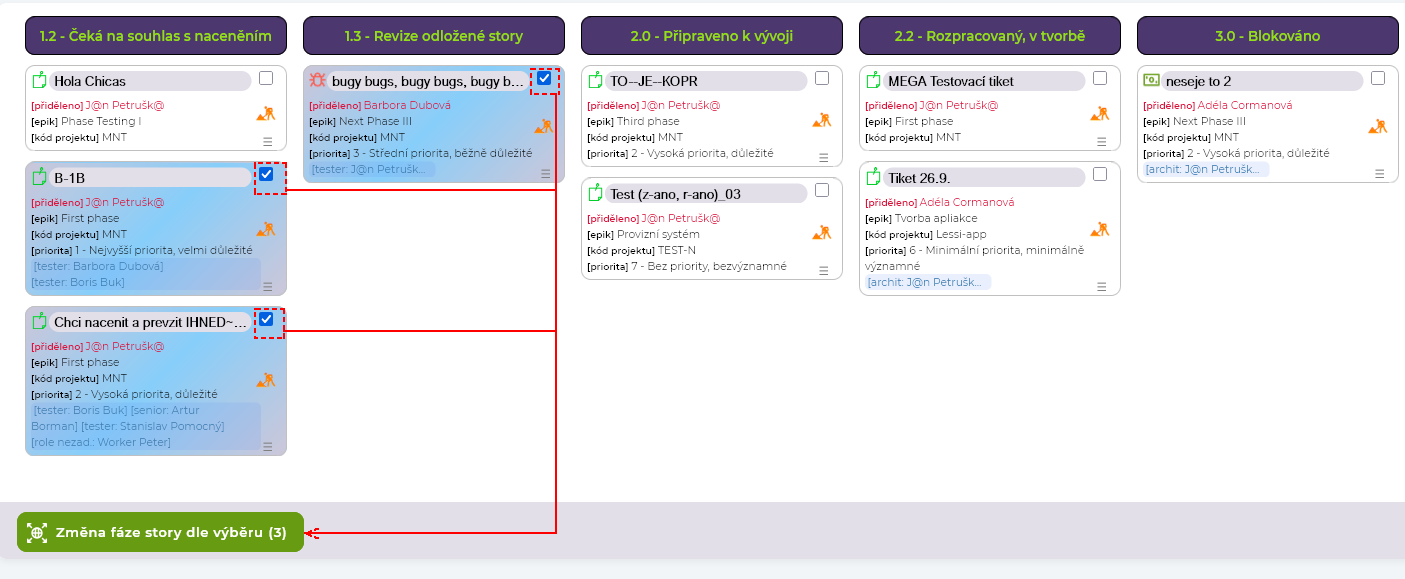Expand menu lines on TO--JE--KOPR card
This screenshot has height=579, width=1405.
[x=823, y=157]
